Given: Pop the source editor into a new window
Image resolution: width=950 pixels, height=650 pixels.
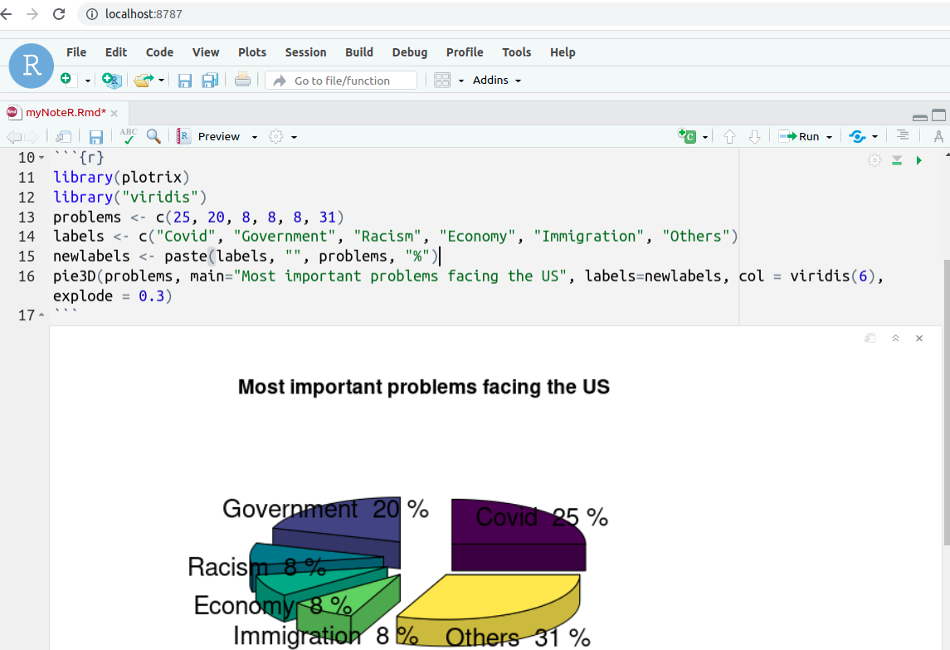Looking at the screenshot, I should point(61,136).
